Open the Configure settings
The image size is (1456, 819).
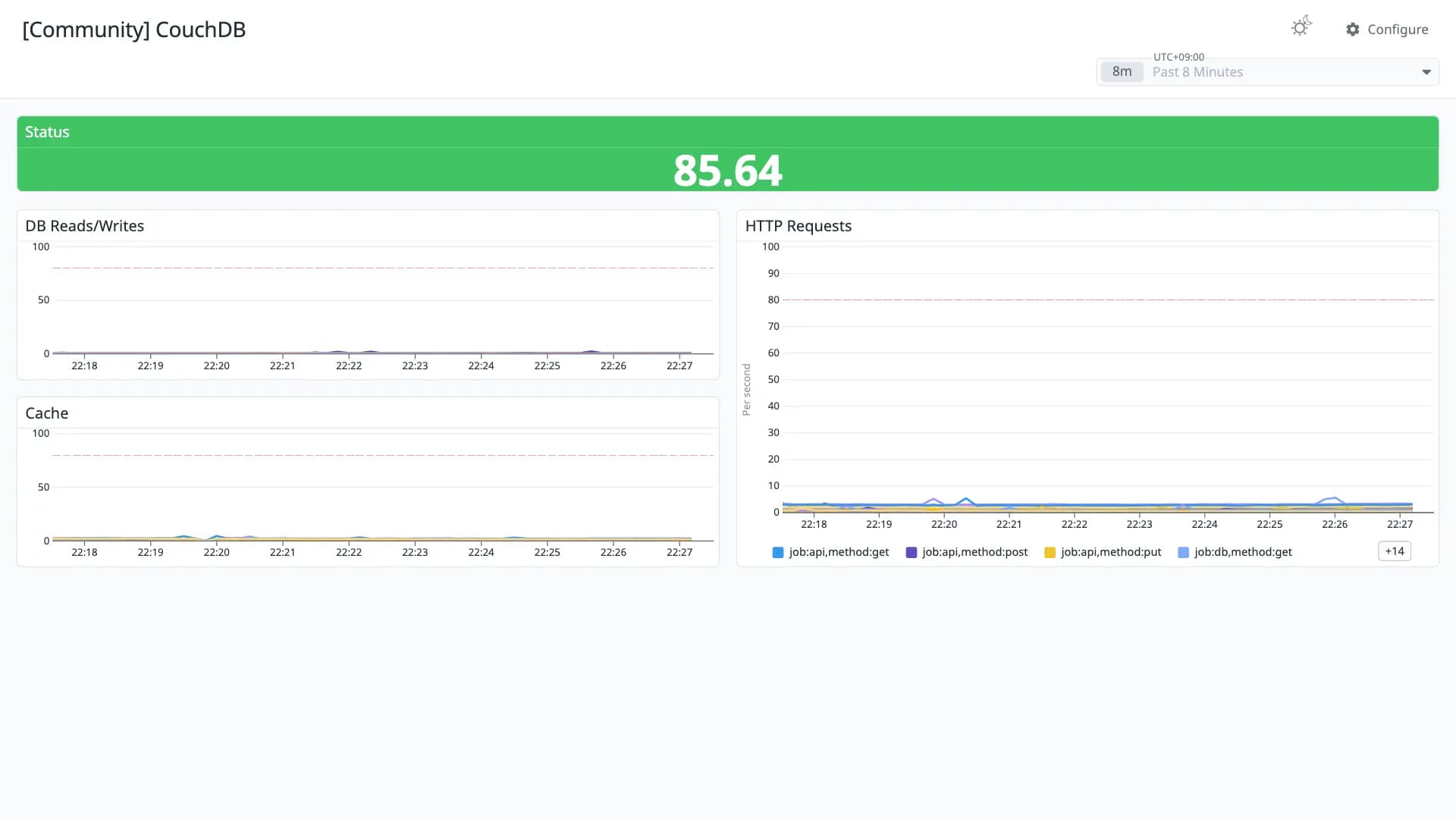point(1387,30)
